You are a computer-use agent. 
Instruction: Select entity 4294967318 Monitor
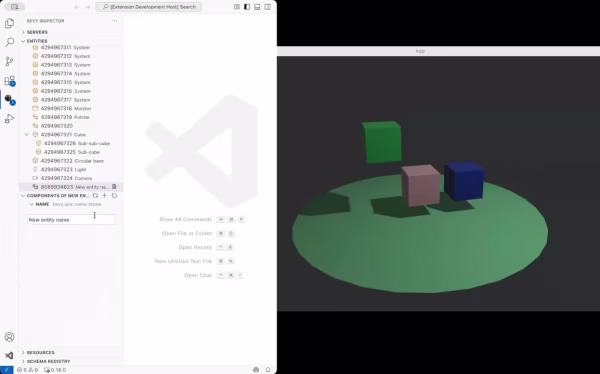pyautogui.click(x=71, y=109)
